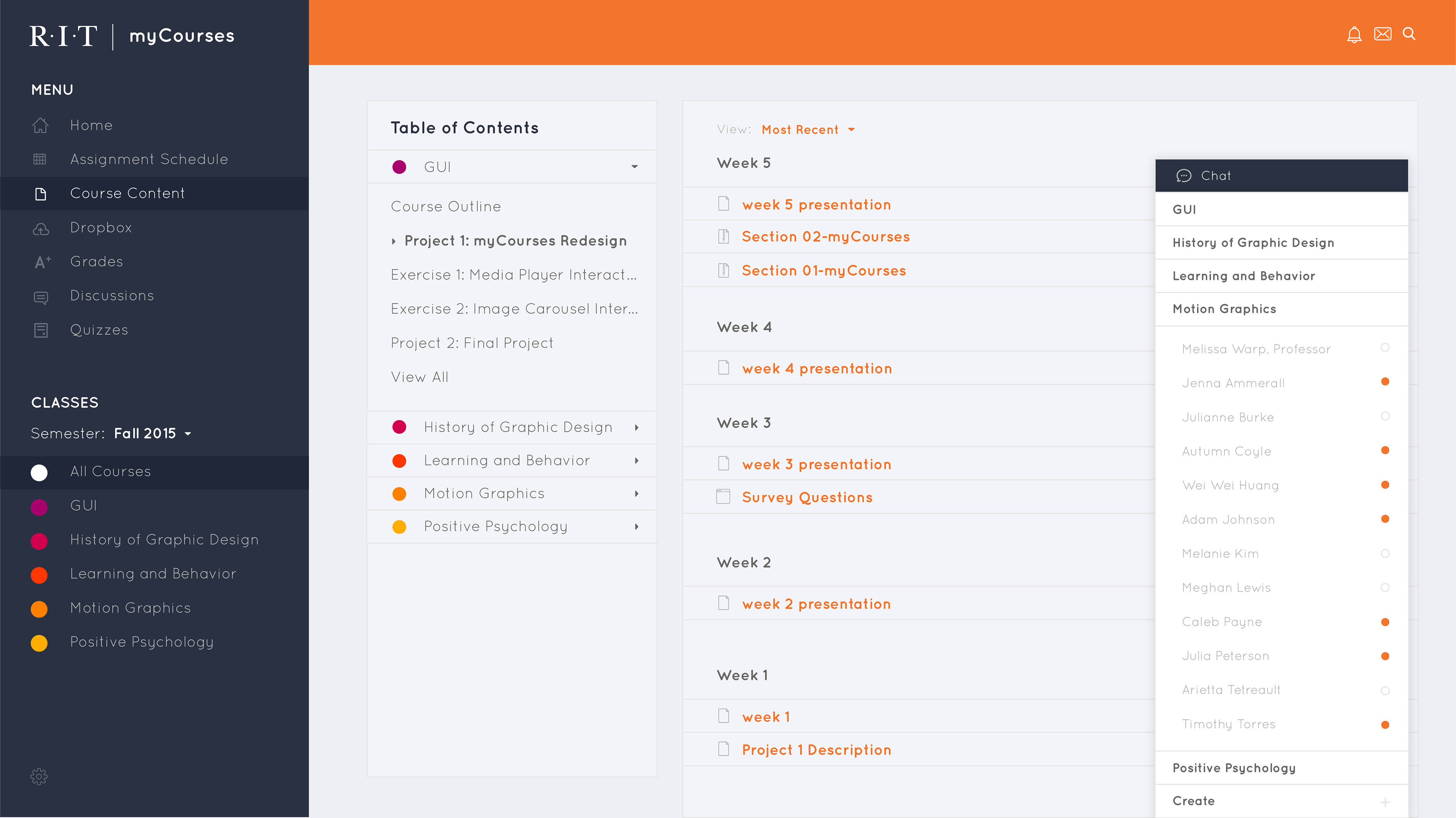Open the week 5 presentation link
Screen dimensions: 1456x818
pos(817,205)
